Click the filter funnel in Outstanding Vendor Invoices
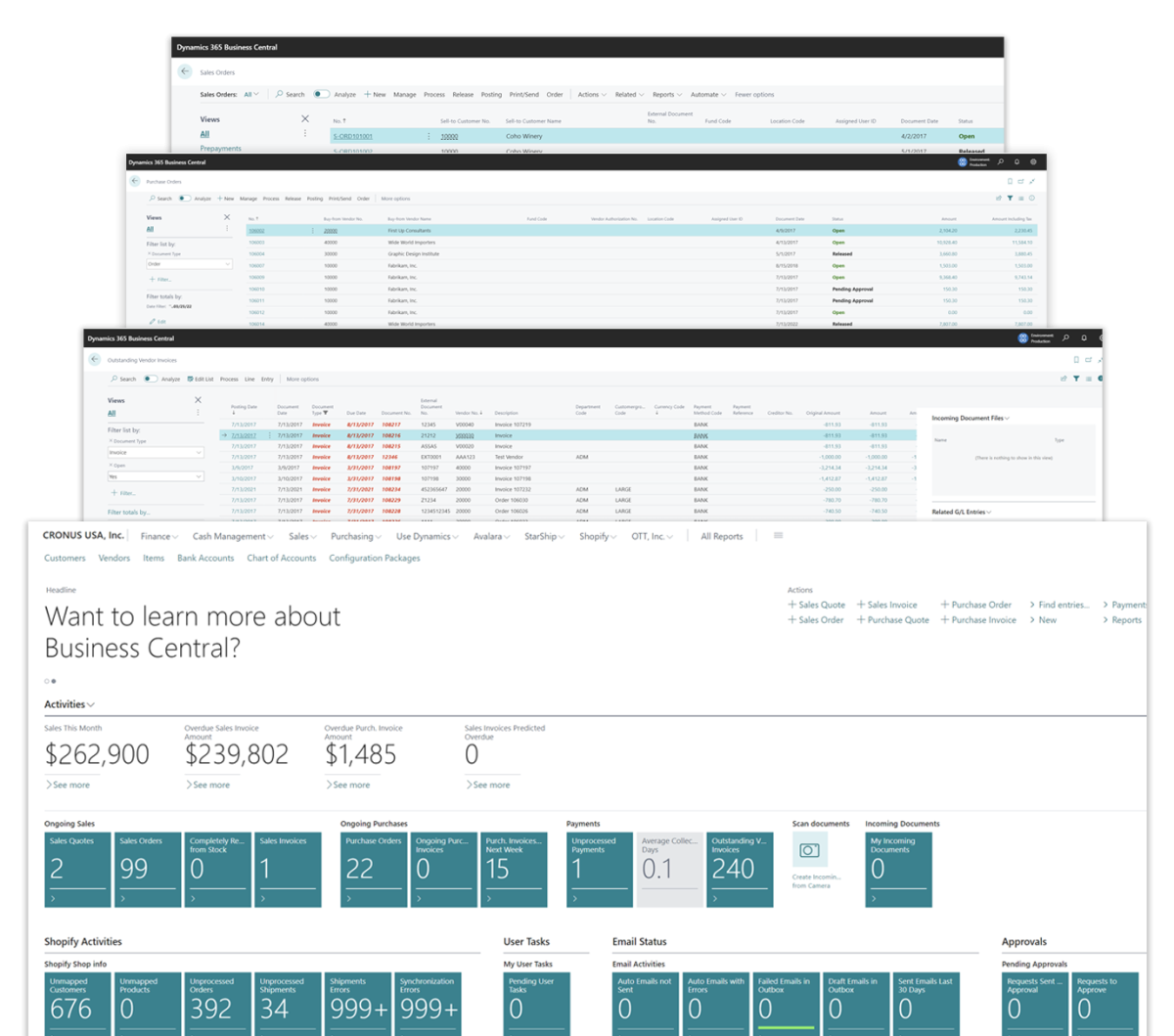Viewport: 1174px width, 1036px height. (1076, 379)
